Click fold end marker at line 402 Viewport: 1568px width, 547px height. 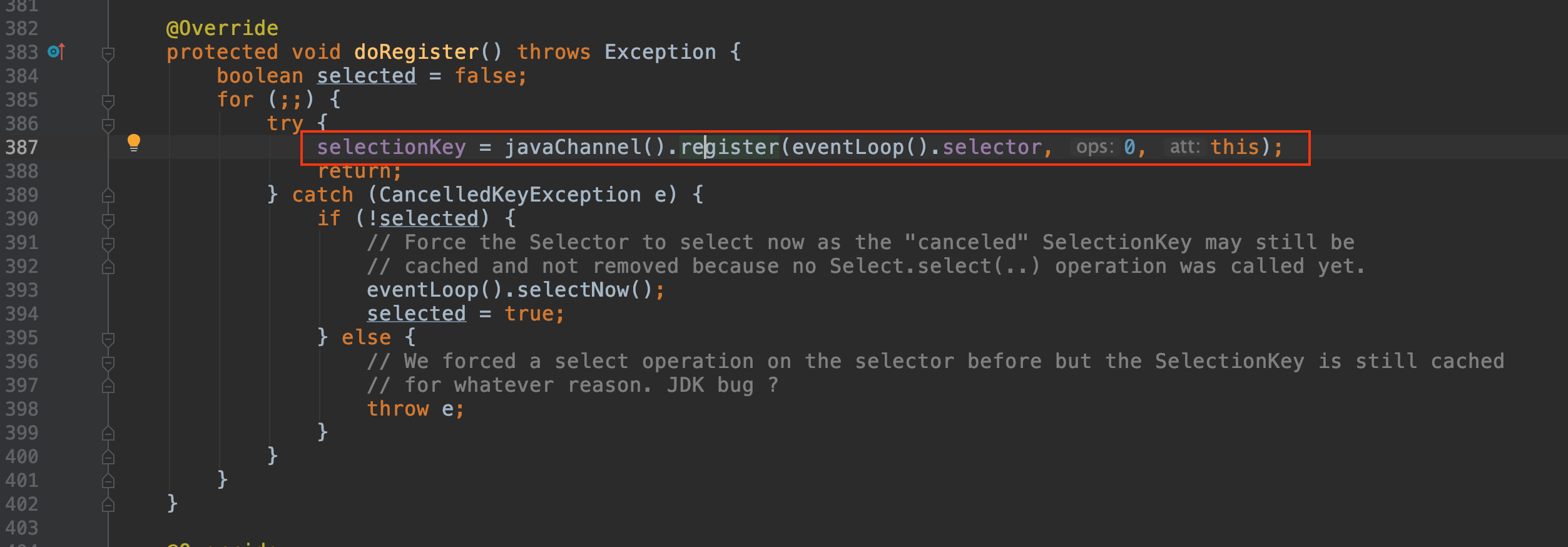click(108, 504)
